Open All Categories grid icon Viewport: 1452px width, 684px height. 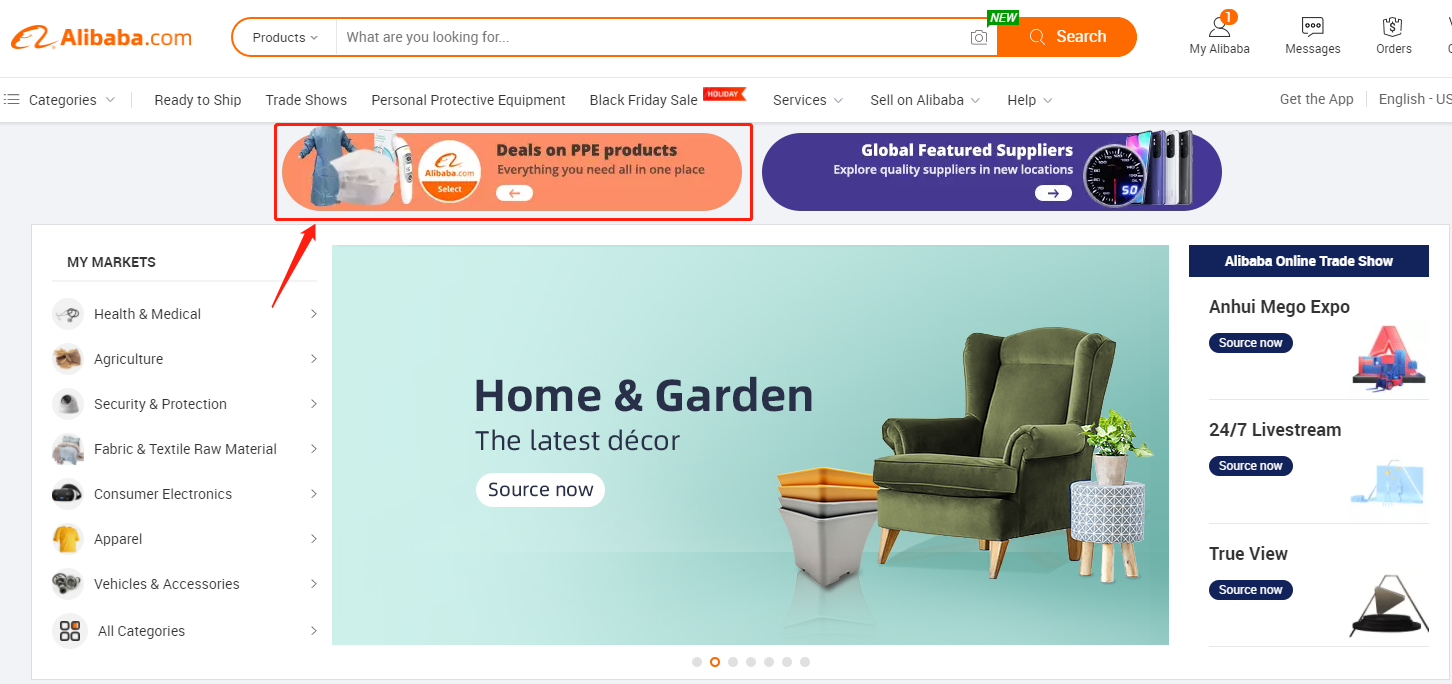click(x=70, y=631)
